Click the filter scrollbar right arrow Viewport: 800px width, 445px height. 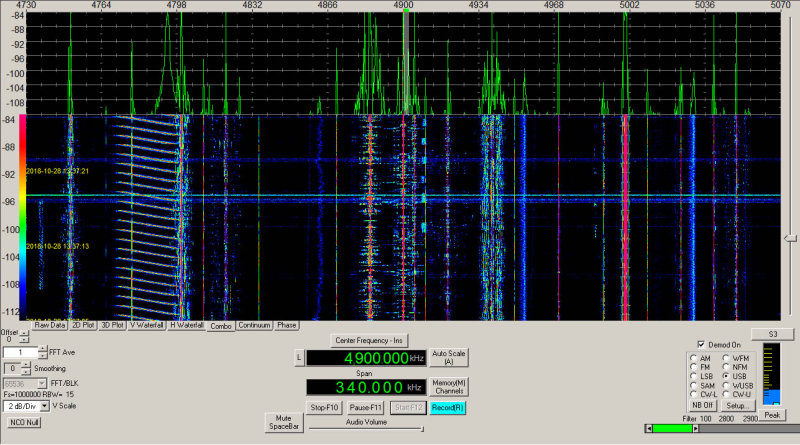tap(695, 429)
